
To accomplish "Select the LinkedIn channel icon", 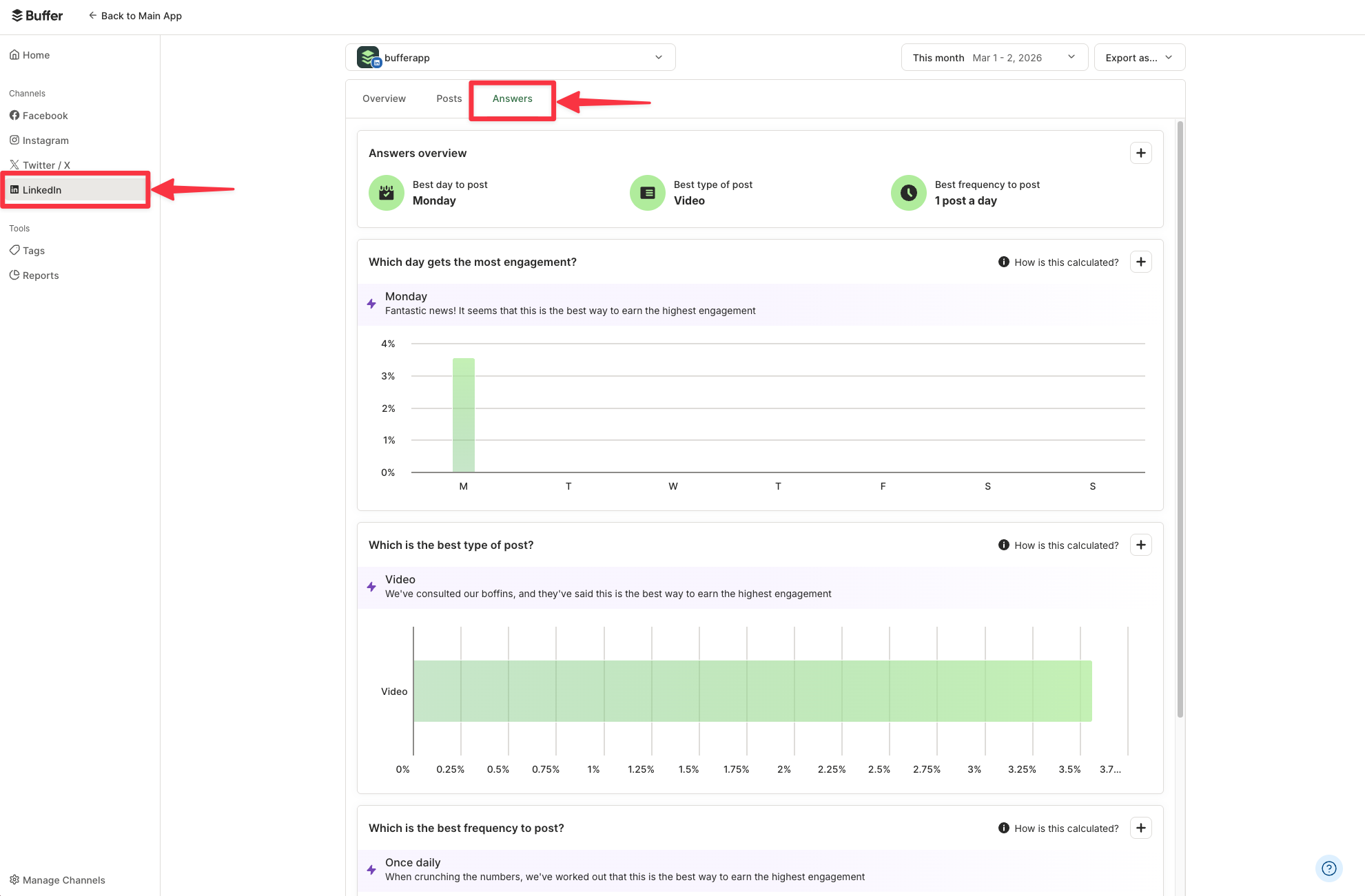I will pos(16,189).
